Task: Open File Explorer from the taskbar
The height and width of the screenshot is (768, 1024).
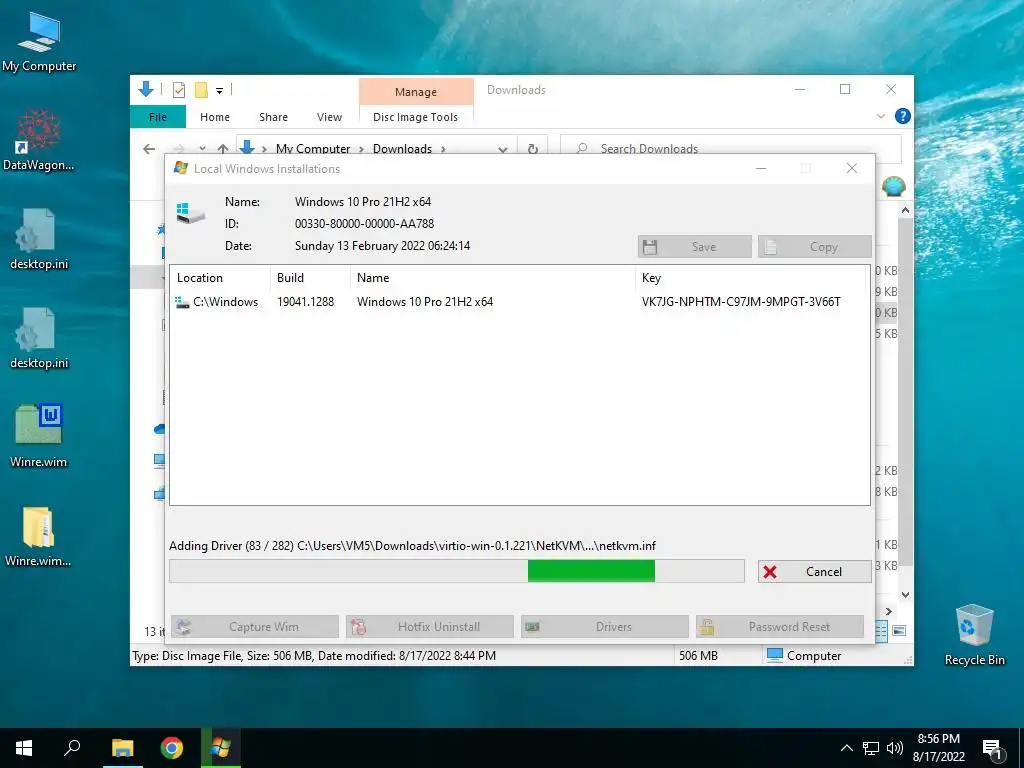Action: pyautogui.click(x=122, y=748)
